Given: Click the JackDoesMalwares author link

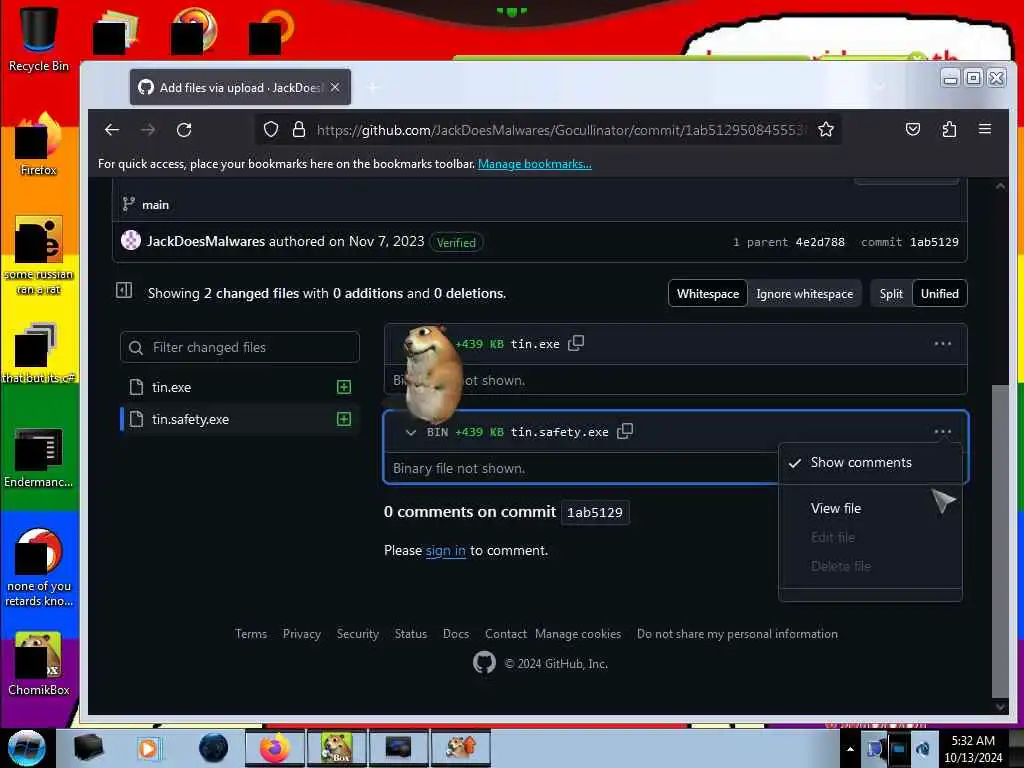Looking at the screenshot, I should (206, 241).
